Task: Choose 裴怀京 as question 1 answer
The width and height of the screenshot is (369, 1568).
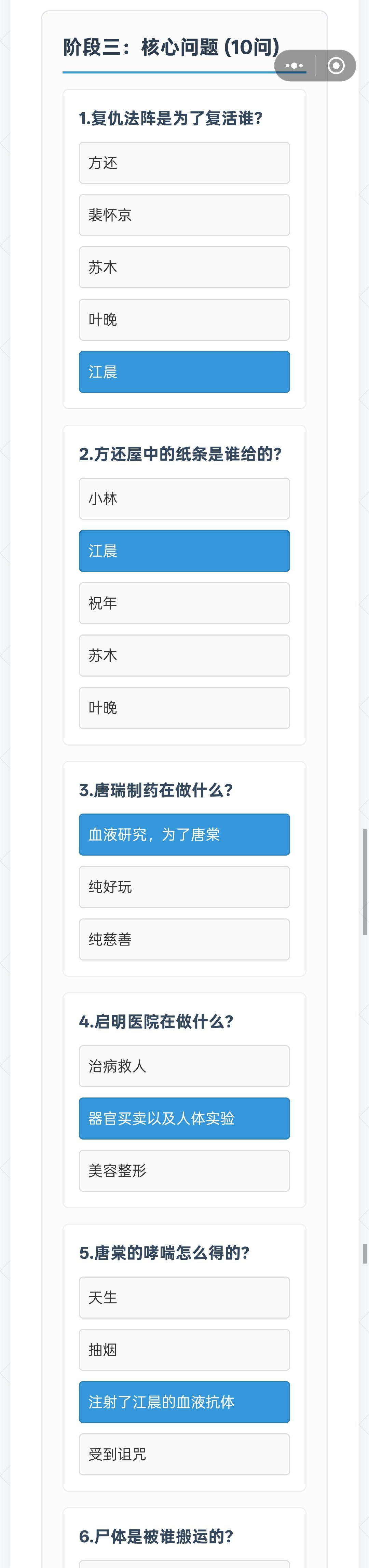Action: click(184, 216)
